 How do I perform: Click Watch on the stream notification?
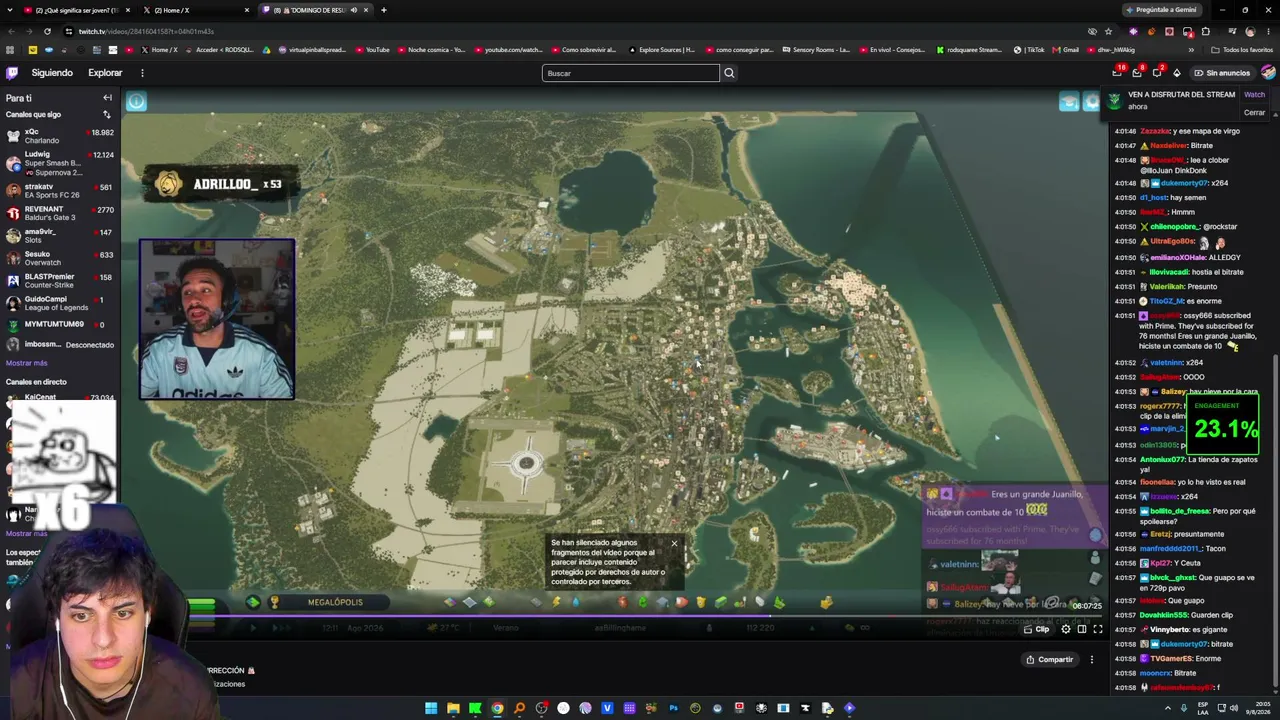point(1254,95)
